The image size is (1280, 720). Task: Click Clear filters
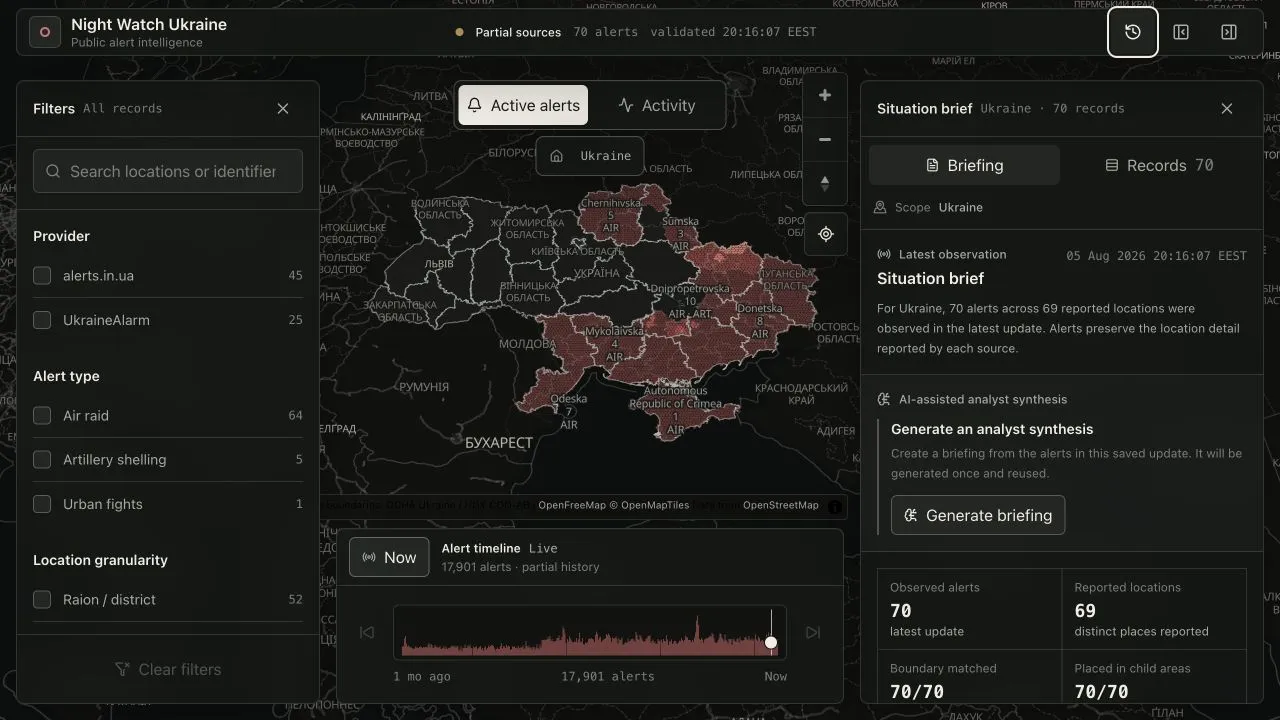[168, 669]
